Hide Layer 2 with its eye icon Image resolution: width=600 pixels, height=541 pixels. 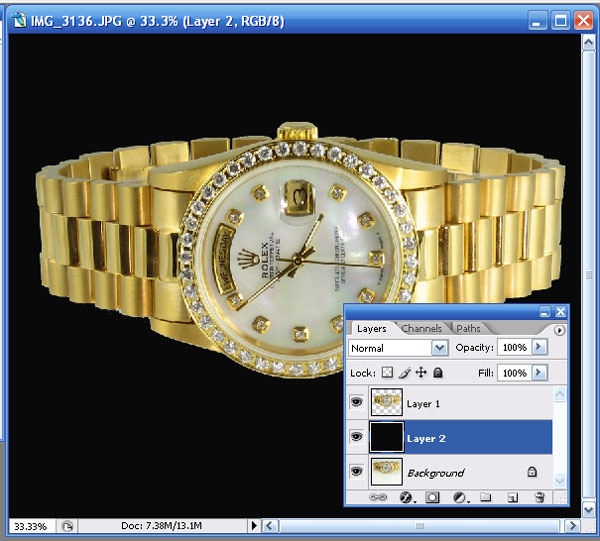click(x=357, y=437)
